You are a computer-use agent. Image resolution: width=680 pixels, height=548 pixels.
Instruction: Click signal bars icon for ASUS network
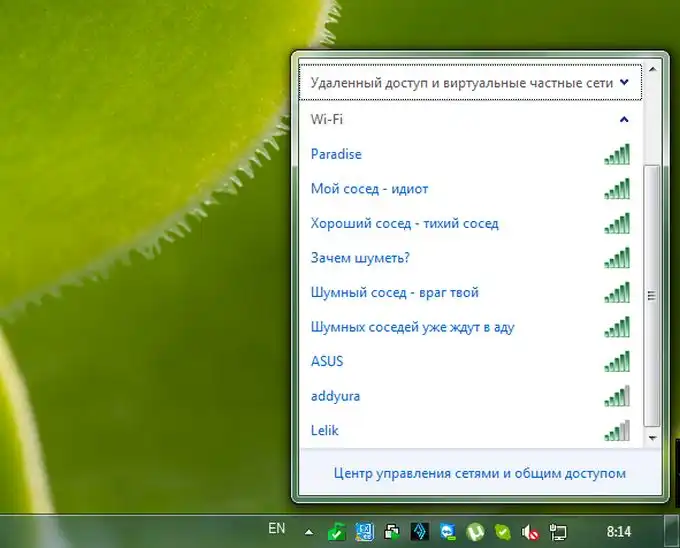617,361
